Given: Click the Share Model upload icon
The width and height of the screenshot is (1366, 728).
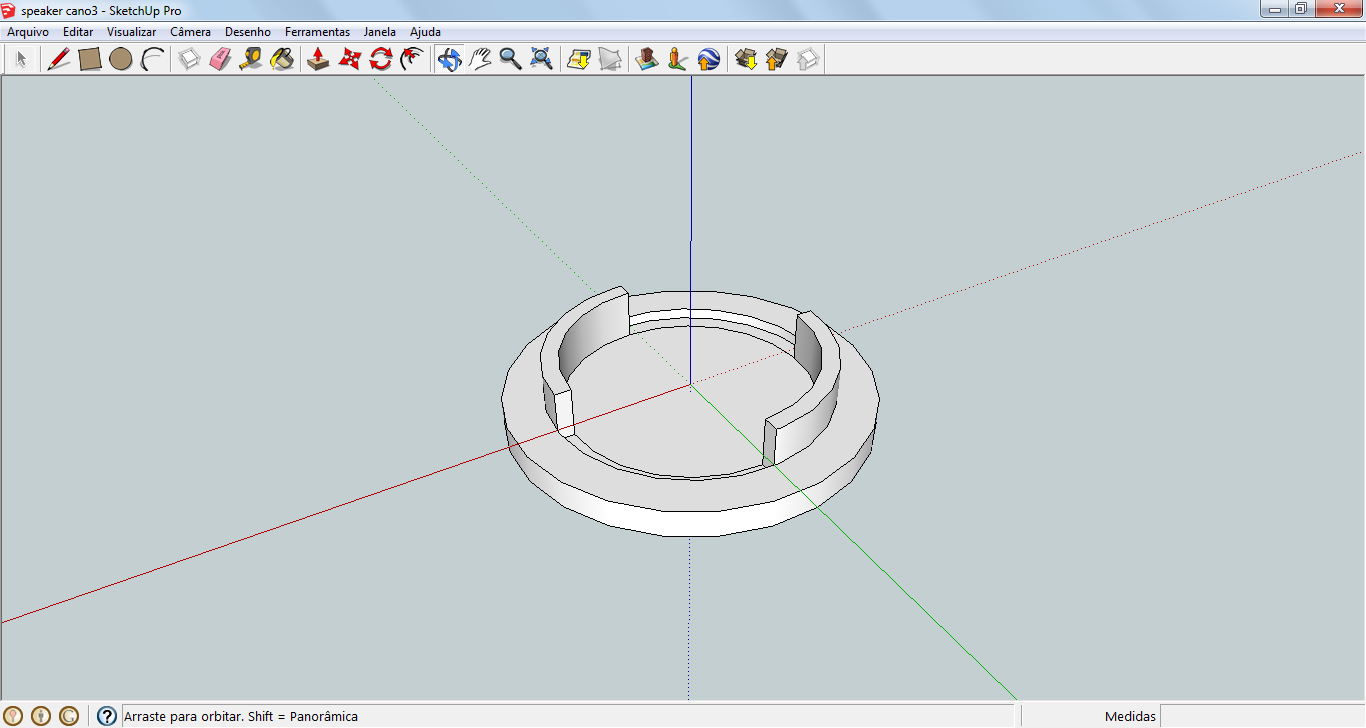Looking at the screenshot, I should pyautogui.click(x=777, y=60).
